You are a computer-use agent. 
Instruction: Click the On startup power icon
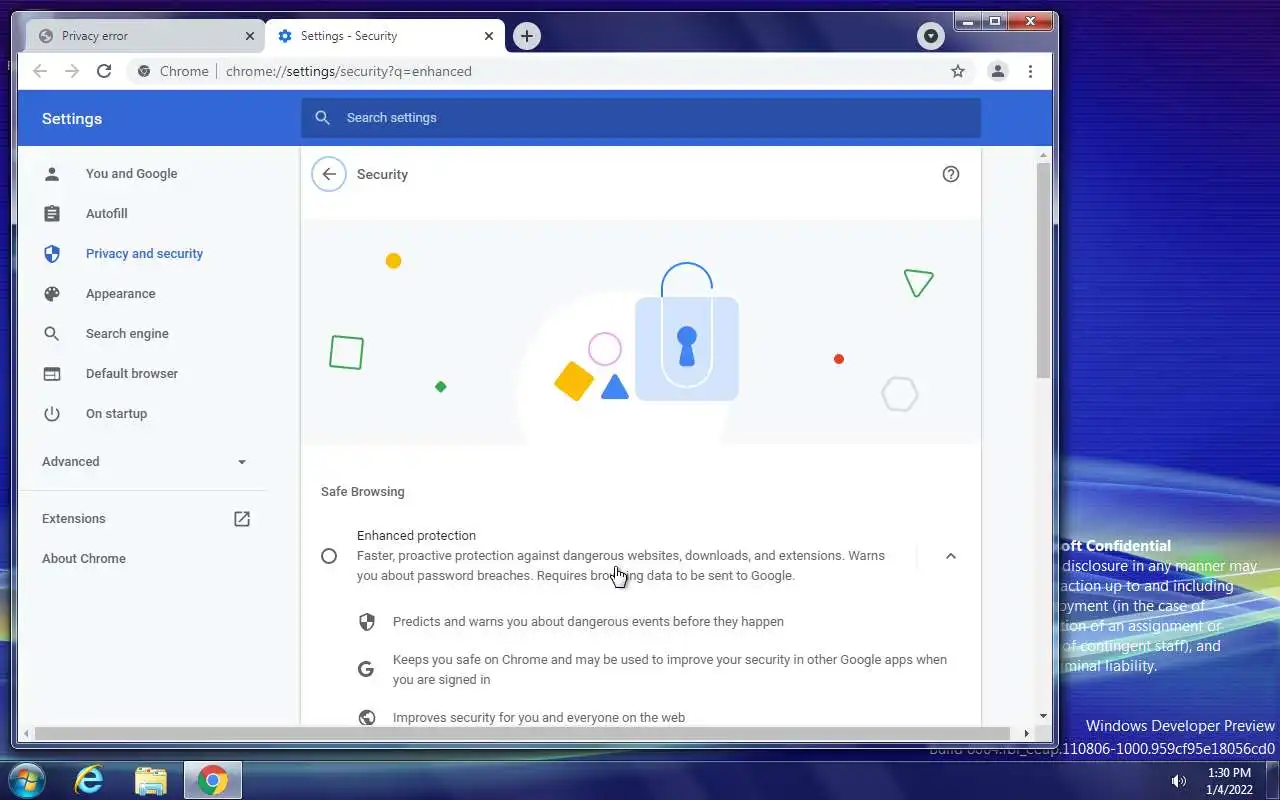[52, 413]
